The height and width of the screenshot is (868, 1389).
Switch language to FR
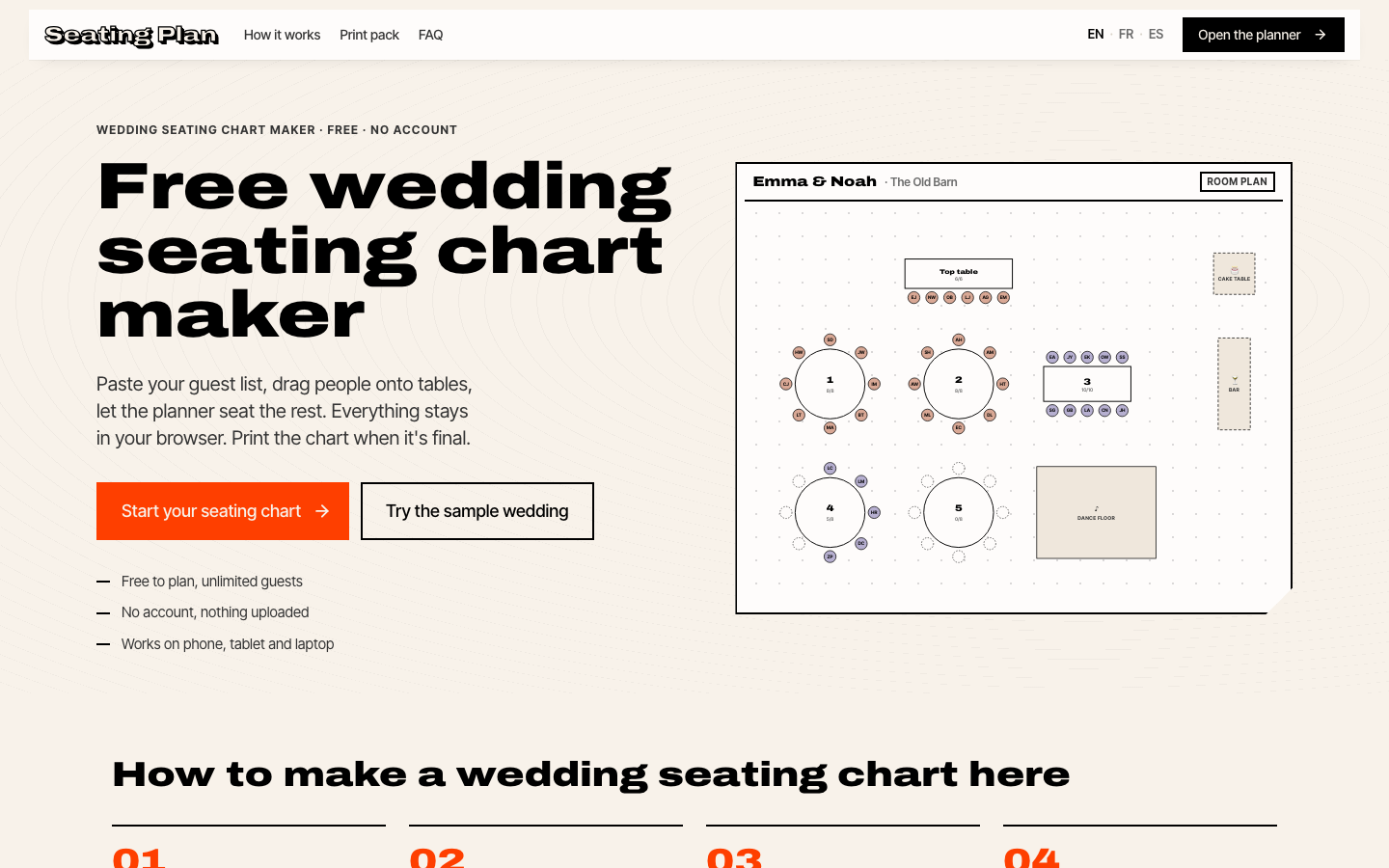click(1126, 34)
